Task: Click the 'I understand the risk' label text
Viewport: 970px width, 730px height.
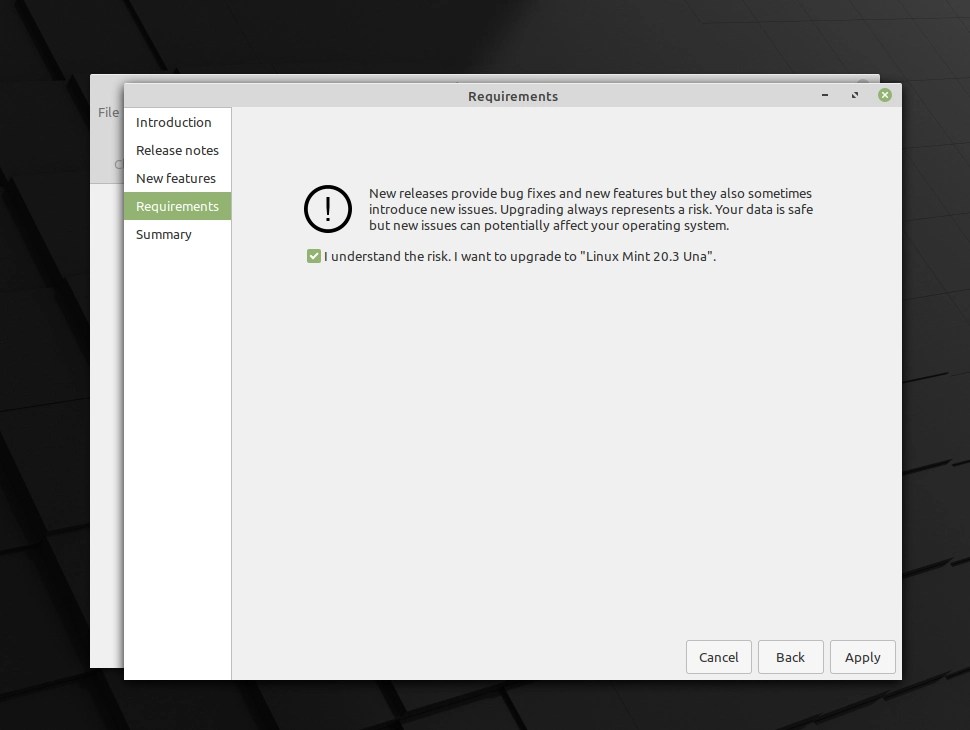Action: (x=520, y=256)
